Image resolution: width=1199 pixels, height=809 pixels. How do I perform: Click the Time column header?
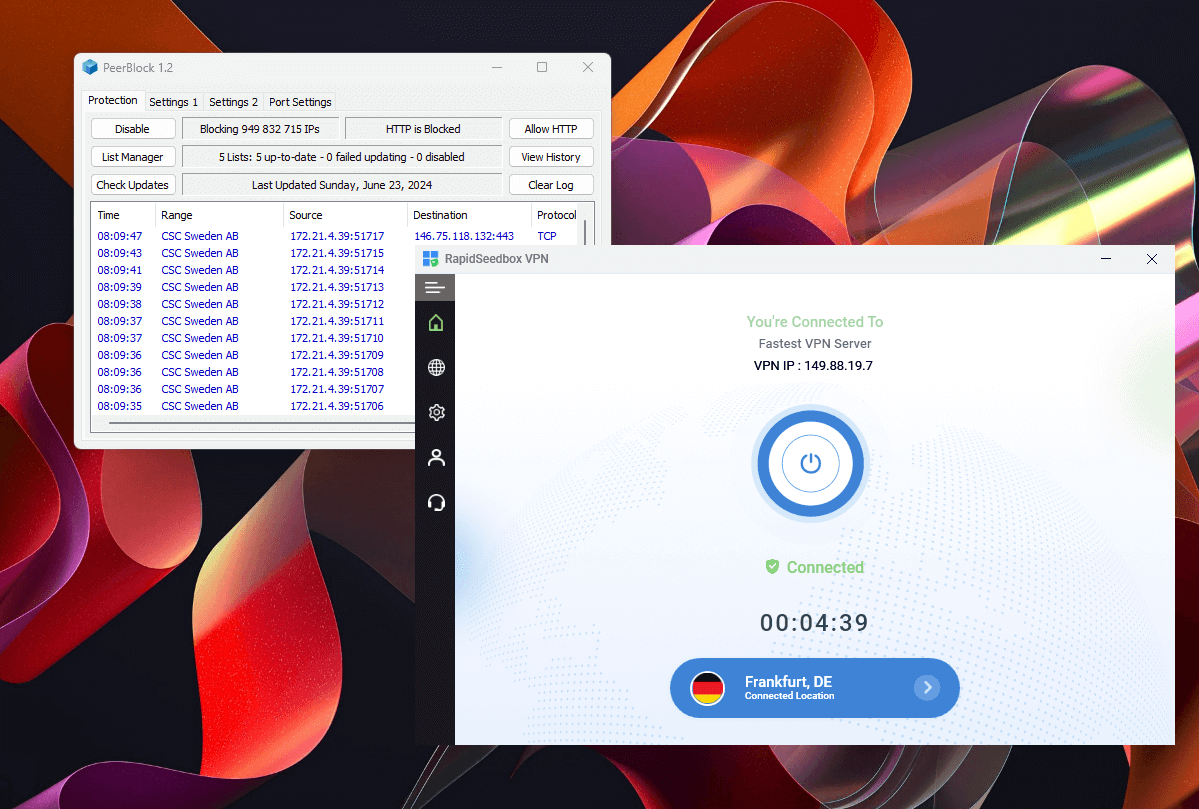point(123,215)
